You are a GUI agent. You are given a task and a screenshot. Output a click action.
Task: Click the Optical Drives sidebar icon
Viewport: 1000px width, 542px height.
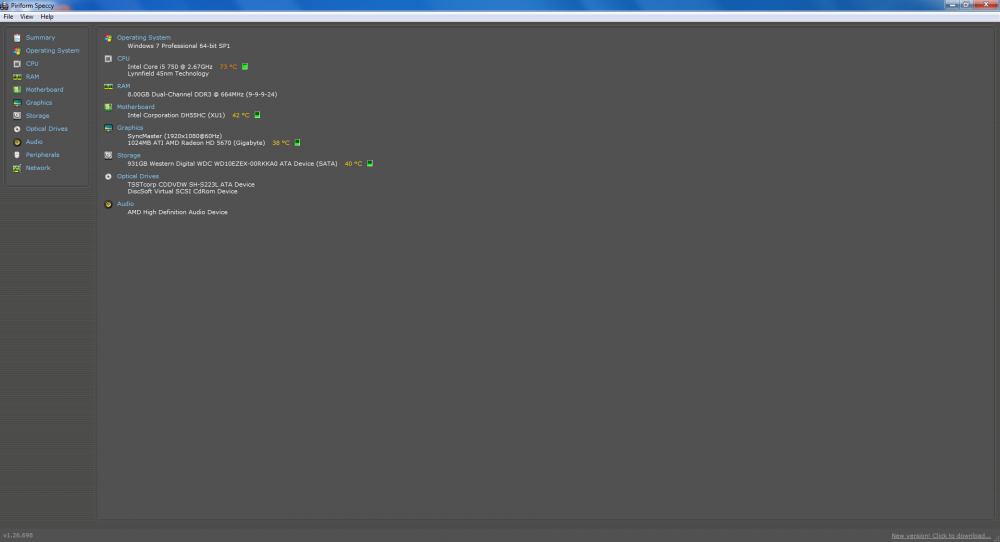(17, 129)
